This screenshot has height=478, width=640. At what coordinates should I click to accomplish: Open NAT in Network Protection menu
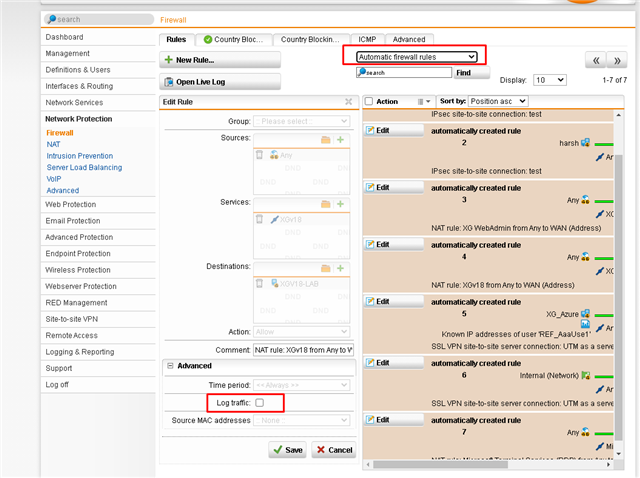(53, 144)
